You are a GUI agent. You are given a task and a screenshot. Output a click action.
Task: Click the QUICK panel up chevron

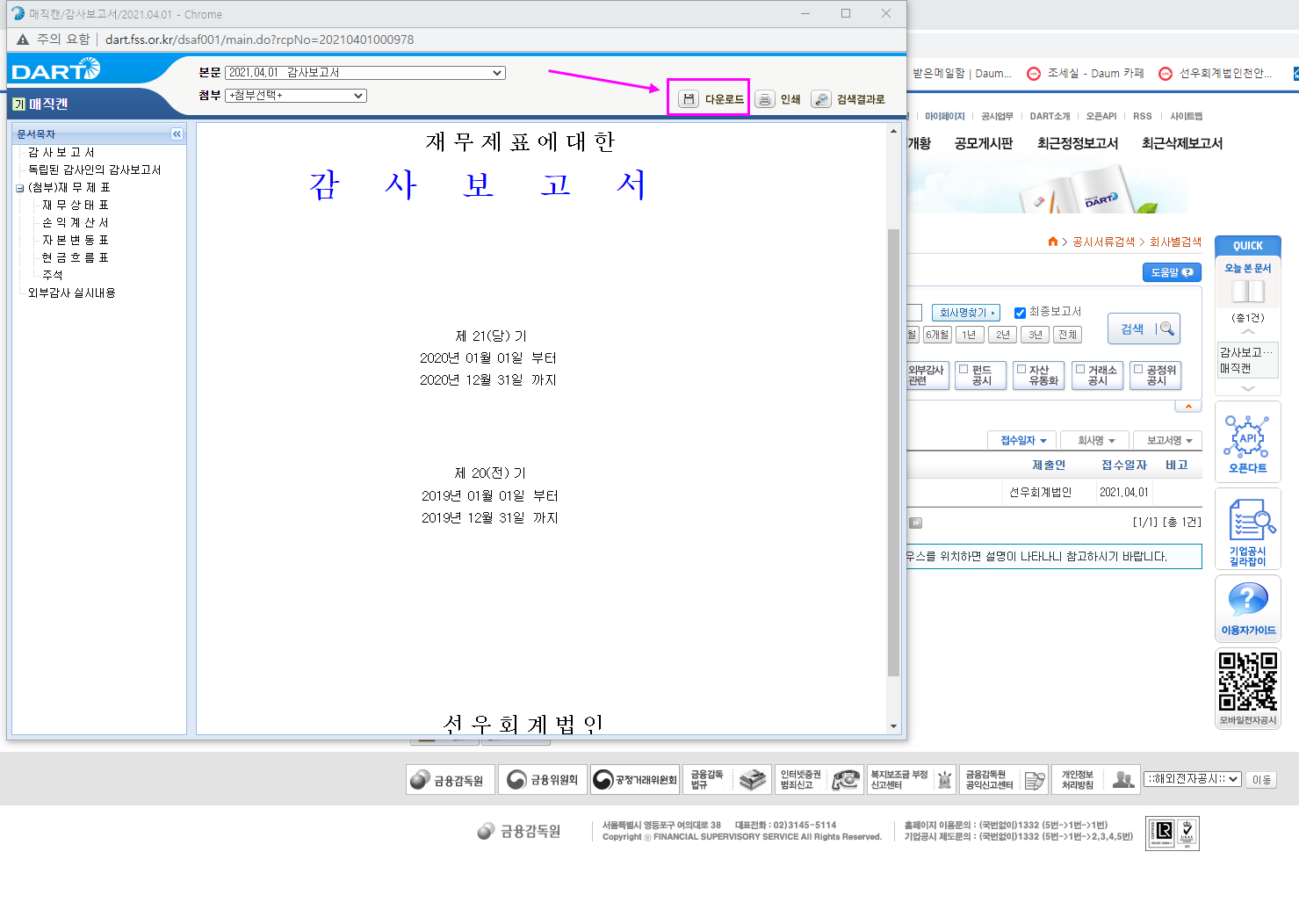click(1247, 332)
